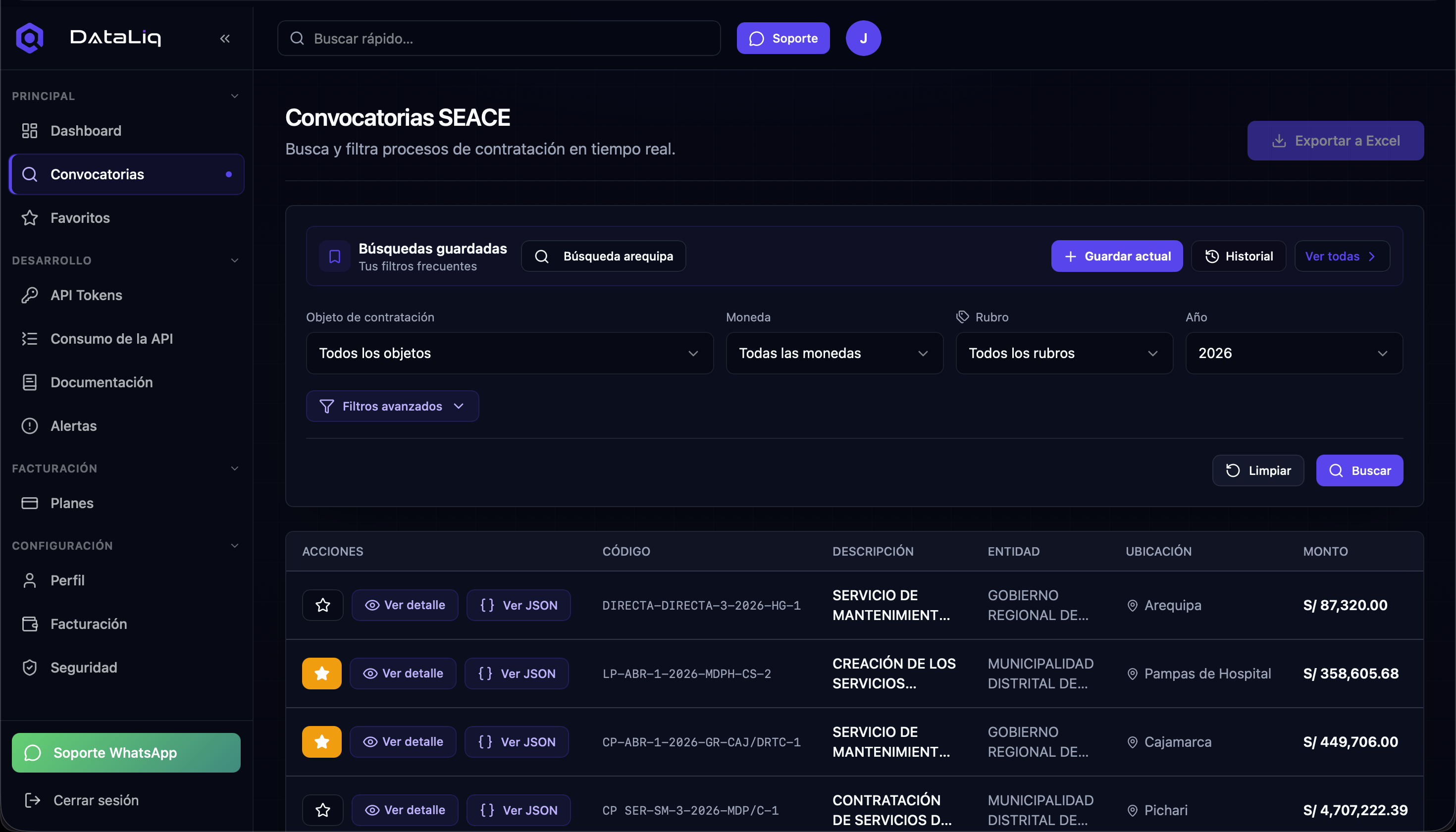Click the location pin beside Pichari
The width and height of the screenshot is (1456, 832).
(x=1132, y=810)
